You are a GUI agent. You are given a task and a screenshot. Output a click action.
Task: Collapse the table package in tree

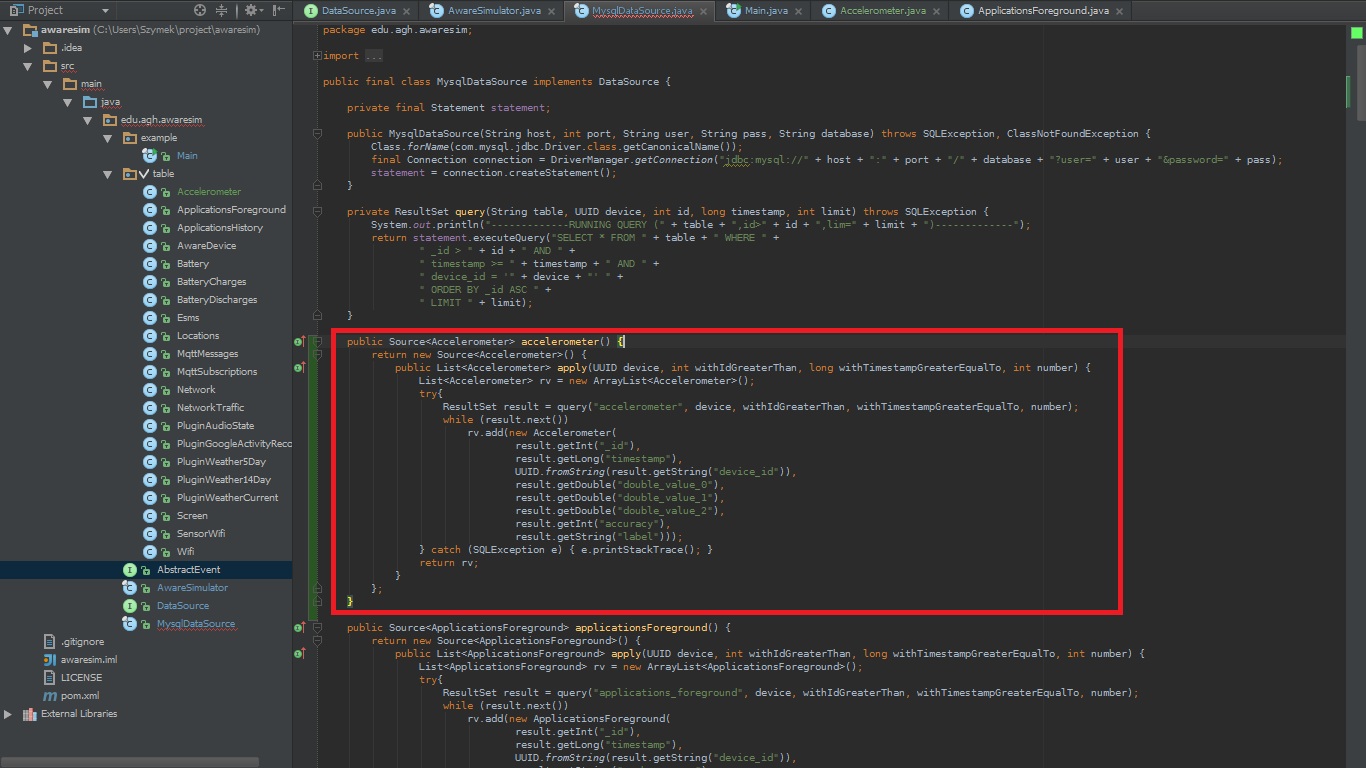click(108, 174)
